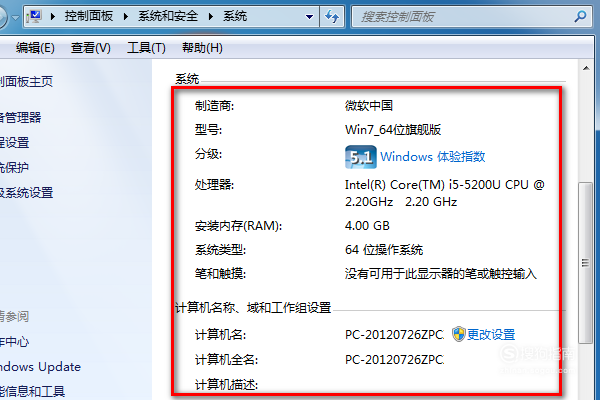Click the computer icon in the address bar

click(x=34, y=16)
